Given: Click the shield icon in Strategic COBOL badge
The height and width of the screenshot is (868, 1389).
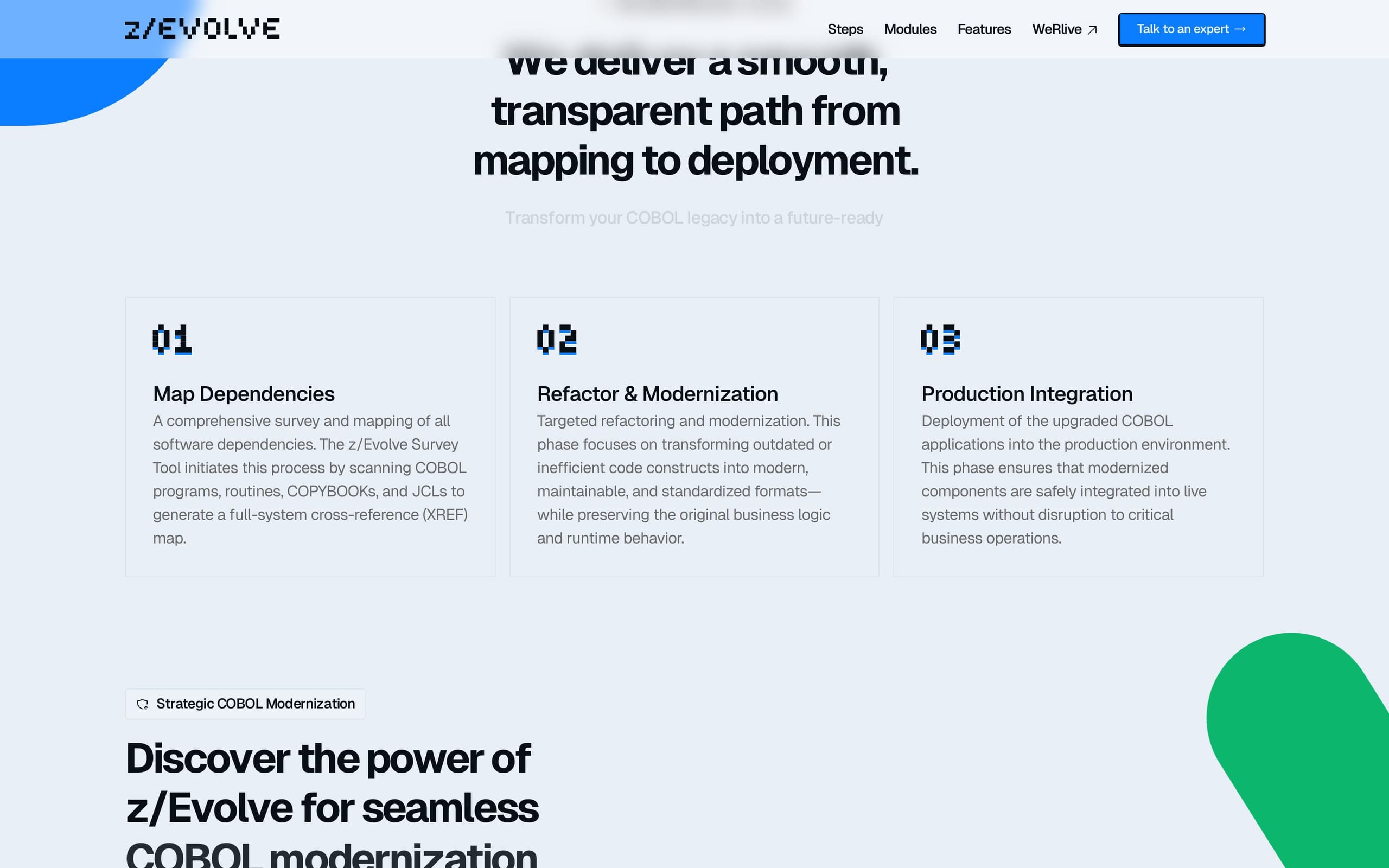Looking at the screenshot, I should [x=142, y=704].
